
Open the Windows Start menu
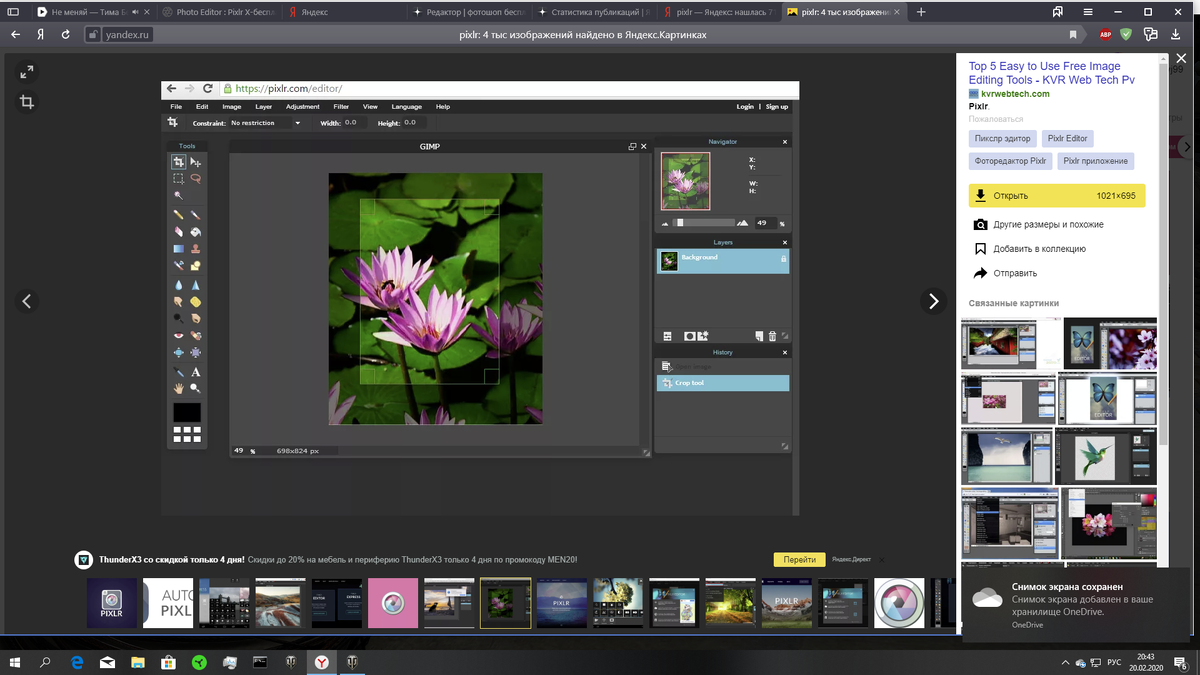[x=14, y=662]
